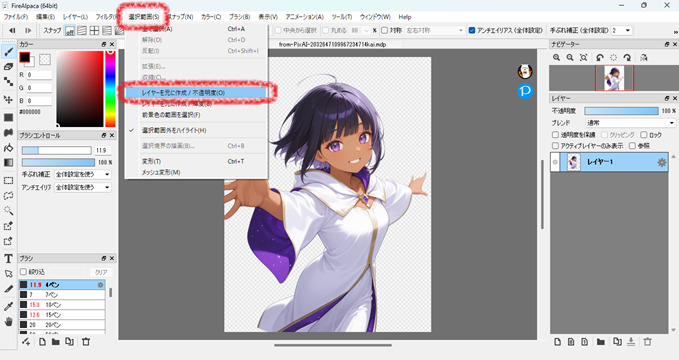Expand the toolbar overflow chevron
The image size is (679, 360).
tap(675, 31)
